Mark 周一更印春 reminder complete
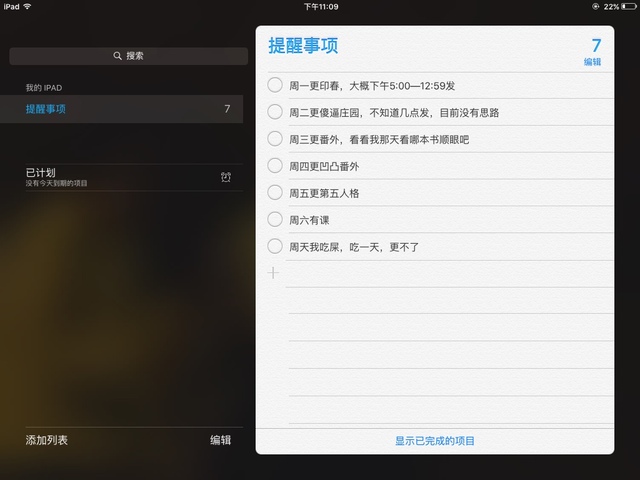This screenshot has height=480, width=640. tap(275, 85)
